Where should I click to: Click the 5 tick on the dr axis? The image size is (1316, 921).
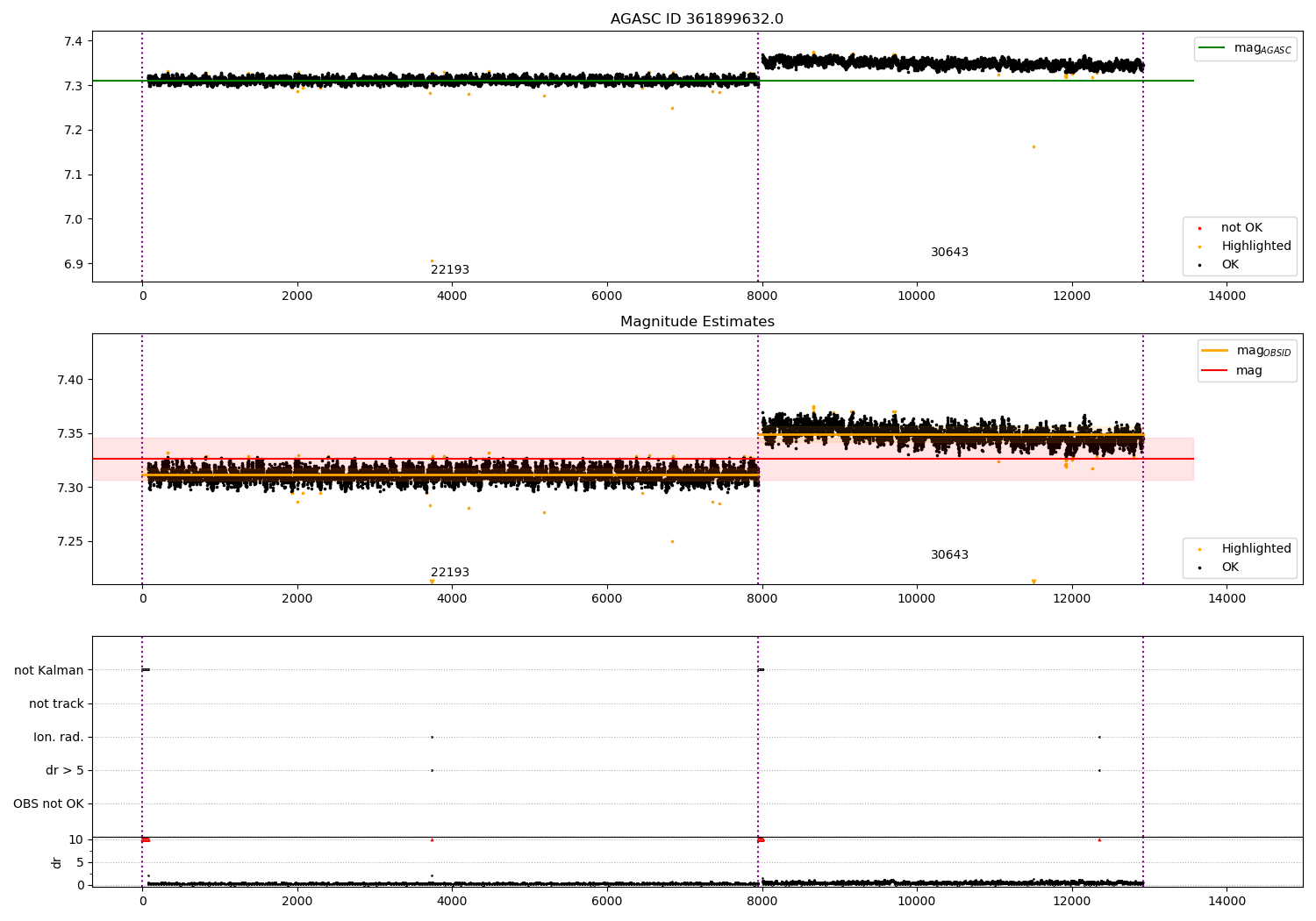(x=80, y=863)
